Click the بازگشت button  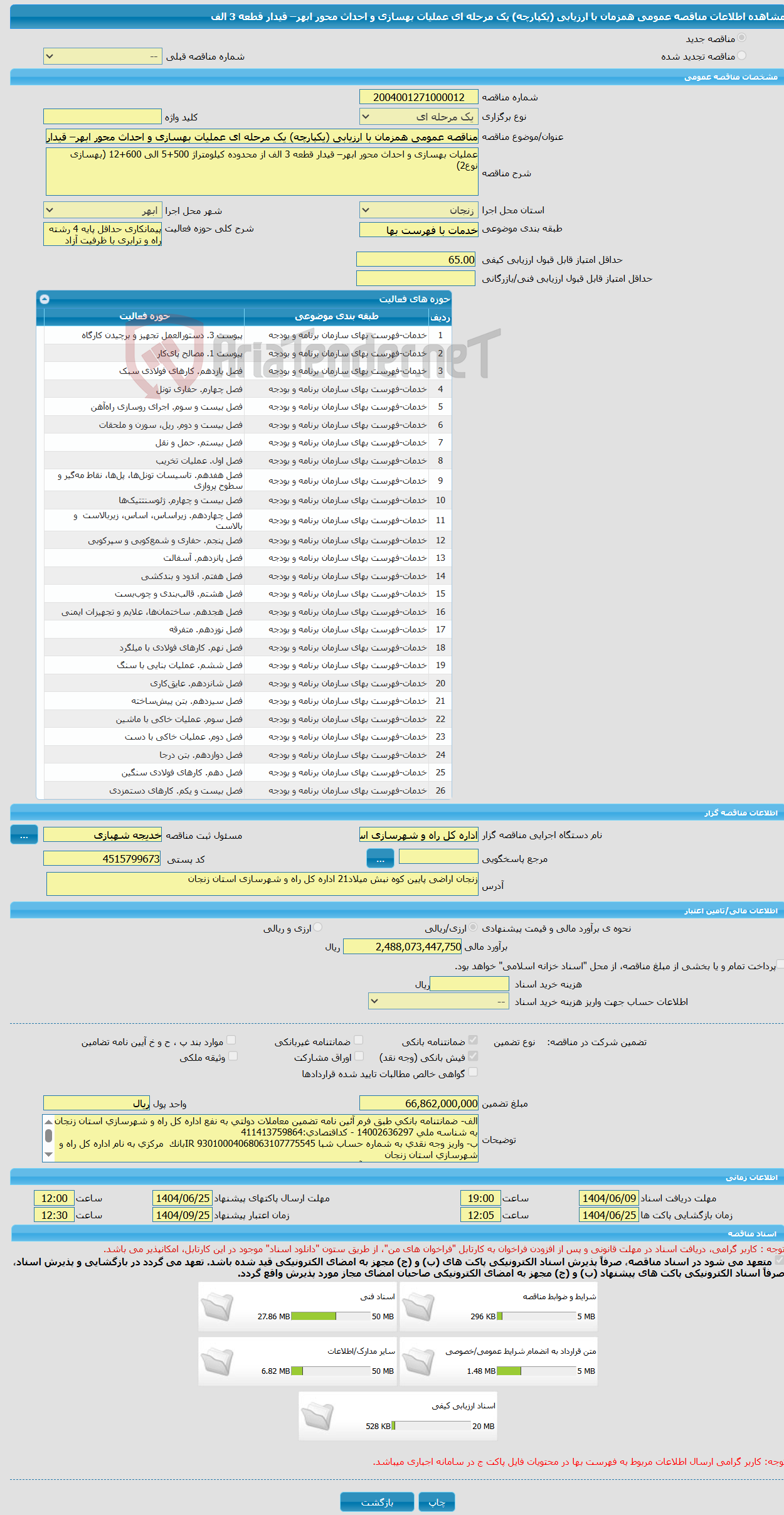click(377, 1502)
